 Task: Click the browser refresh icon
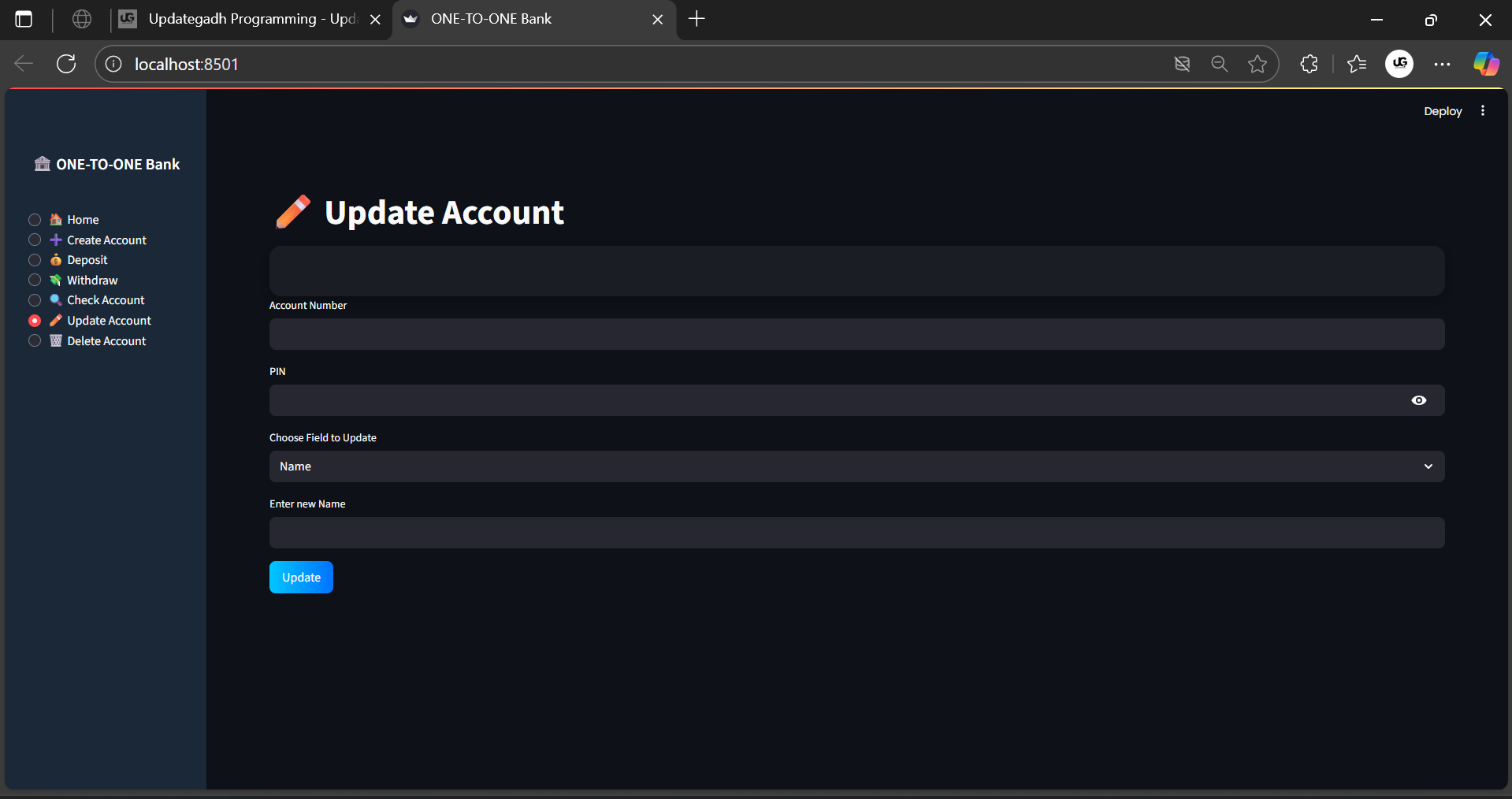66,64
